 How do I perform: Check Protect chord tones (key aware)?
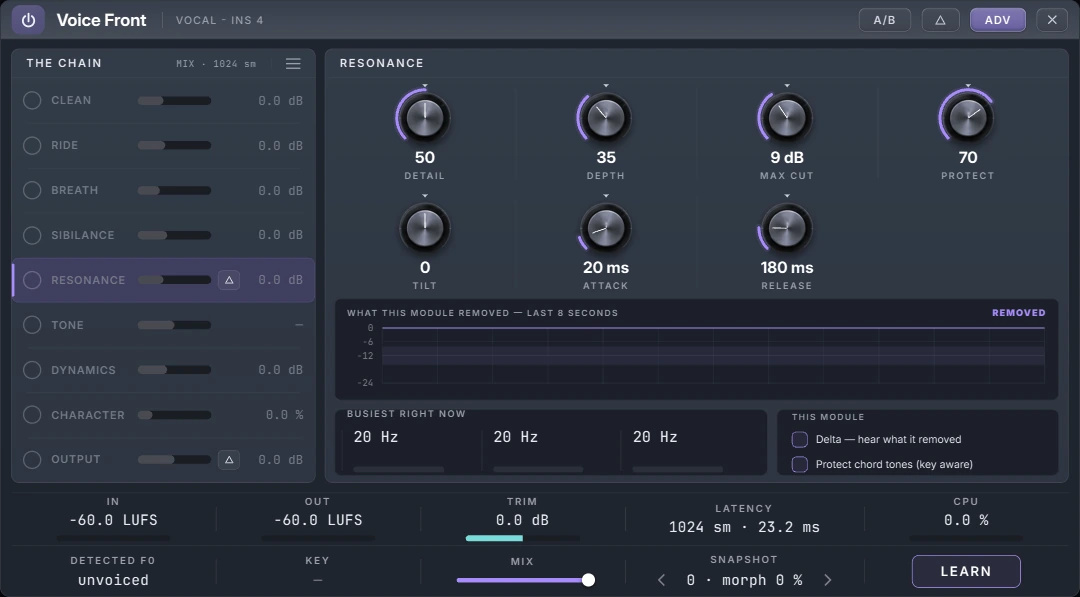point(800,464)
